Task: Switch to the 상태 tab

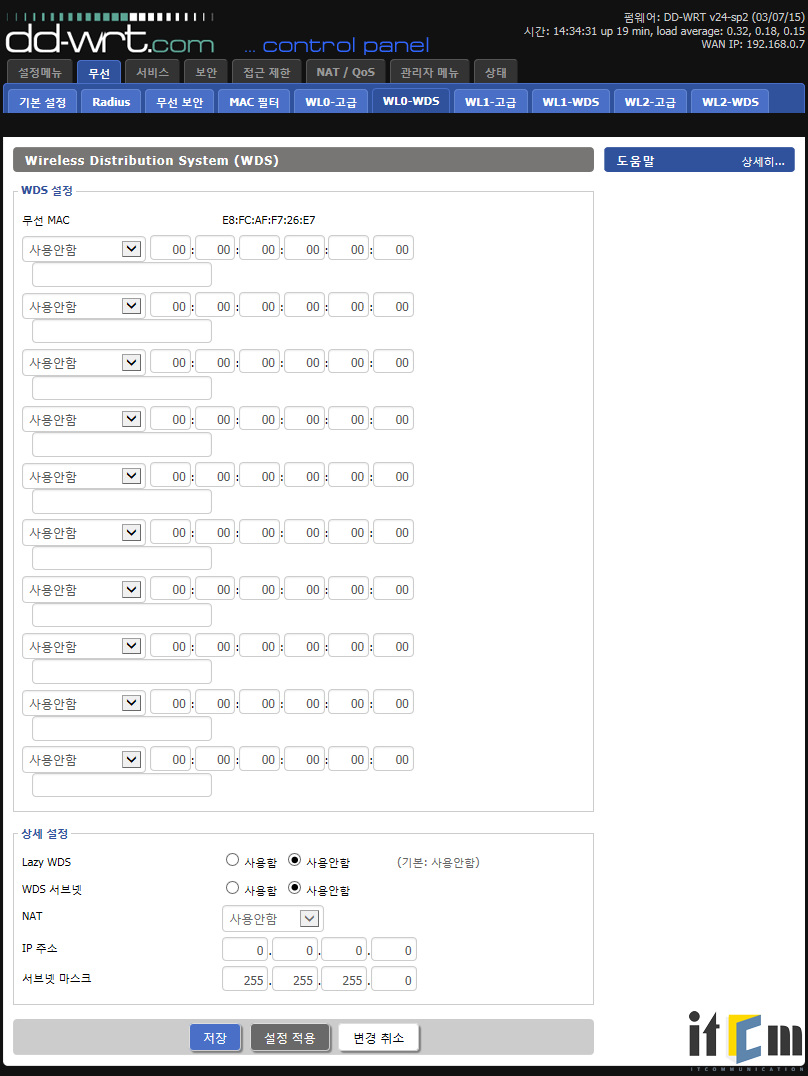Action: coord(496,72)
